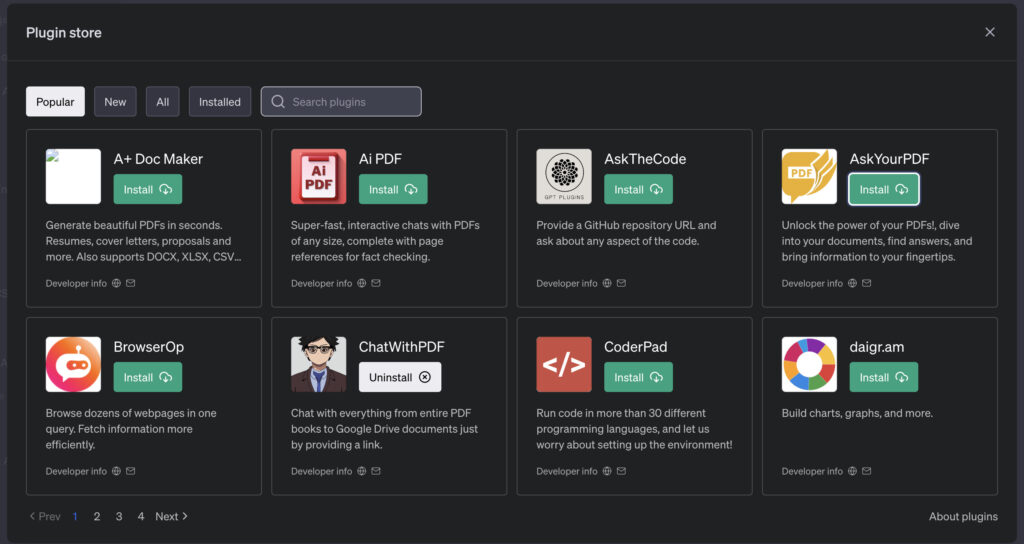
Task: Open Ai PDF developer website globe icon
Action: pos(362,283)
